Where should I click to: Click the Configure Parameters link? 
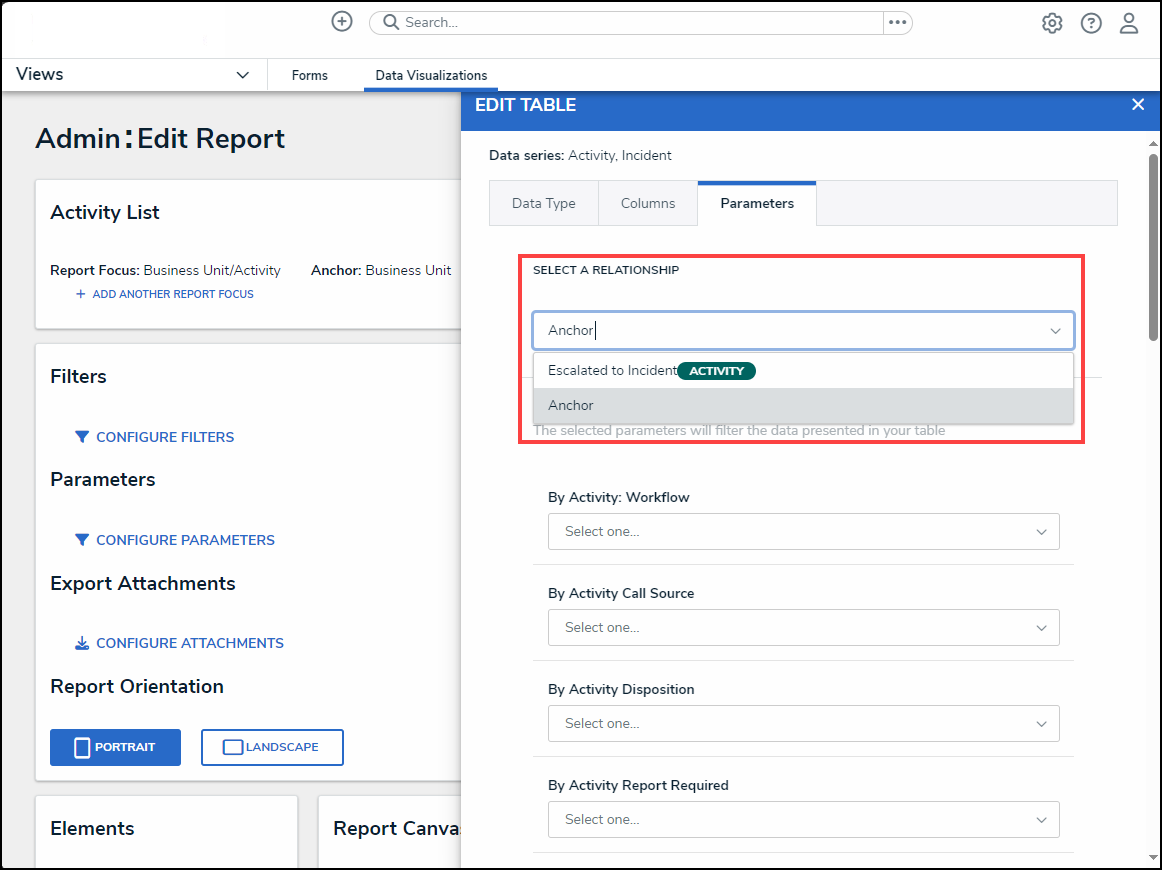click(x=185, y=540)
